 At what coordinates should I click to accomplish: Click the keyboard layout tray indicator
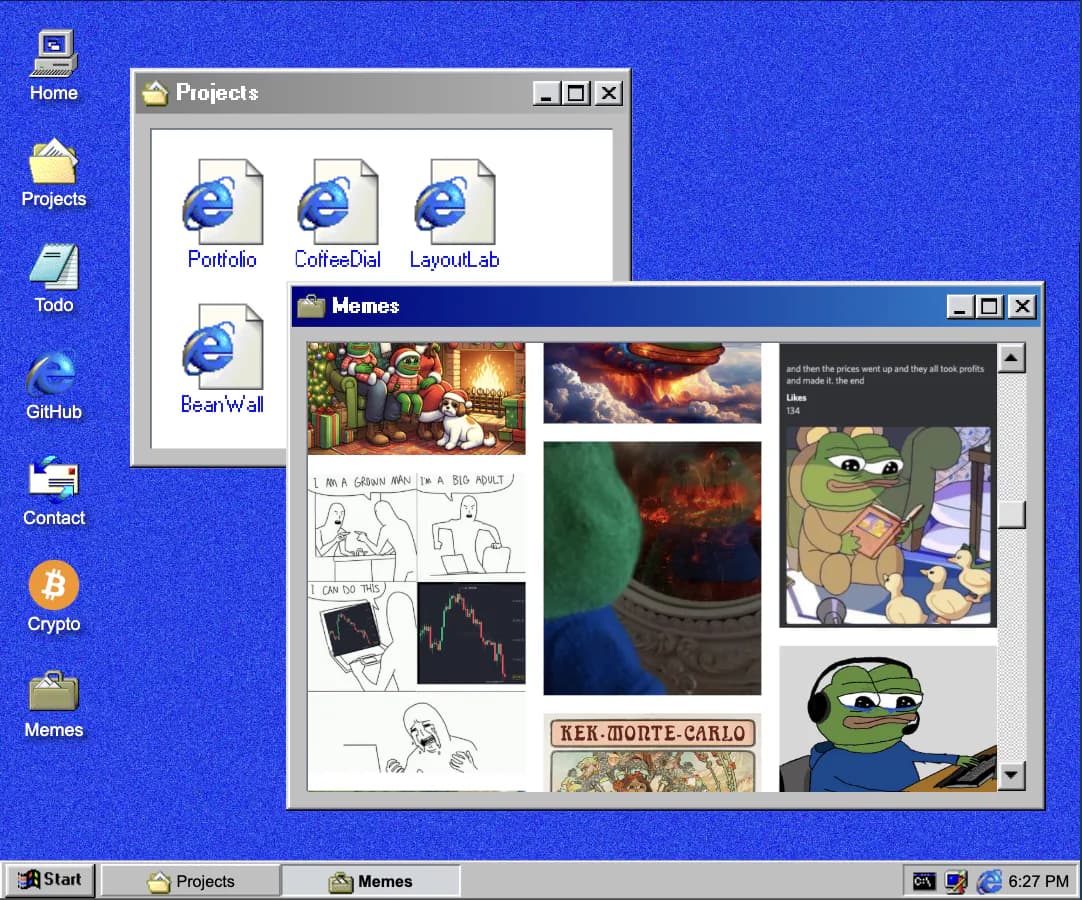coord(925,881)
